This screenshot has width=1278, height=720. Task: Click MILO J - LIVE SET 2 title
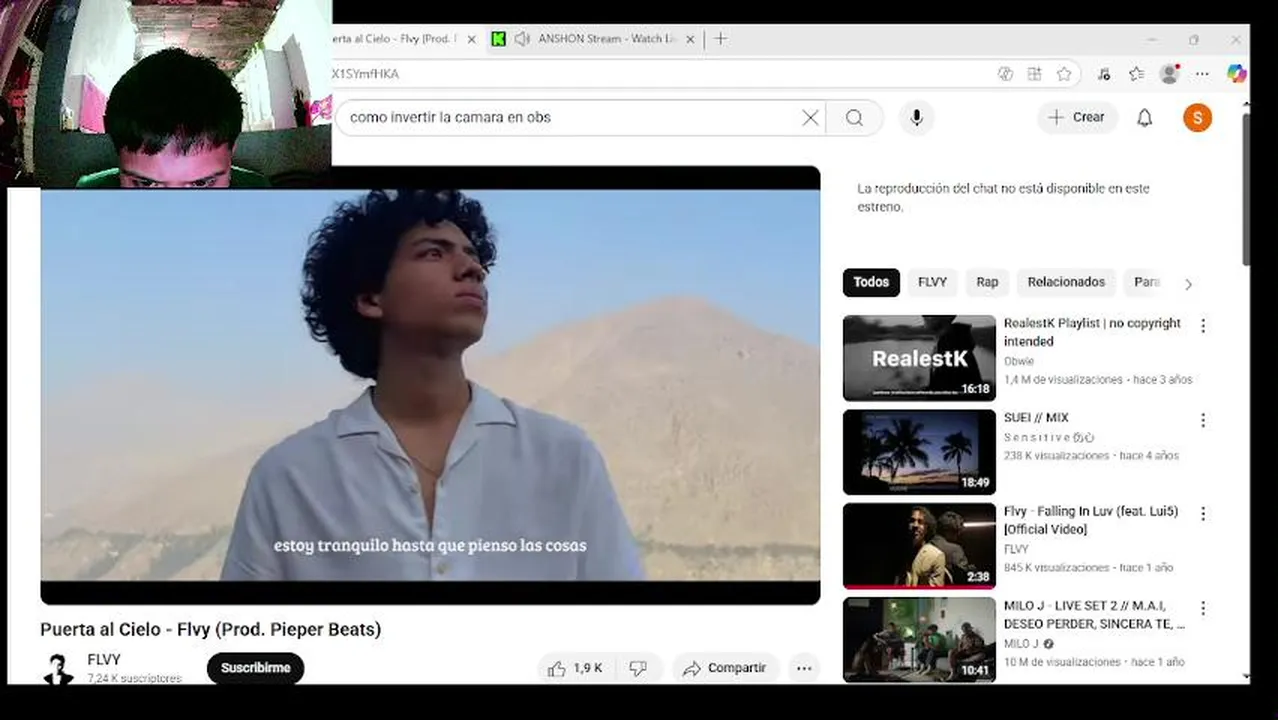(x=1094, y=614)
